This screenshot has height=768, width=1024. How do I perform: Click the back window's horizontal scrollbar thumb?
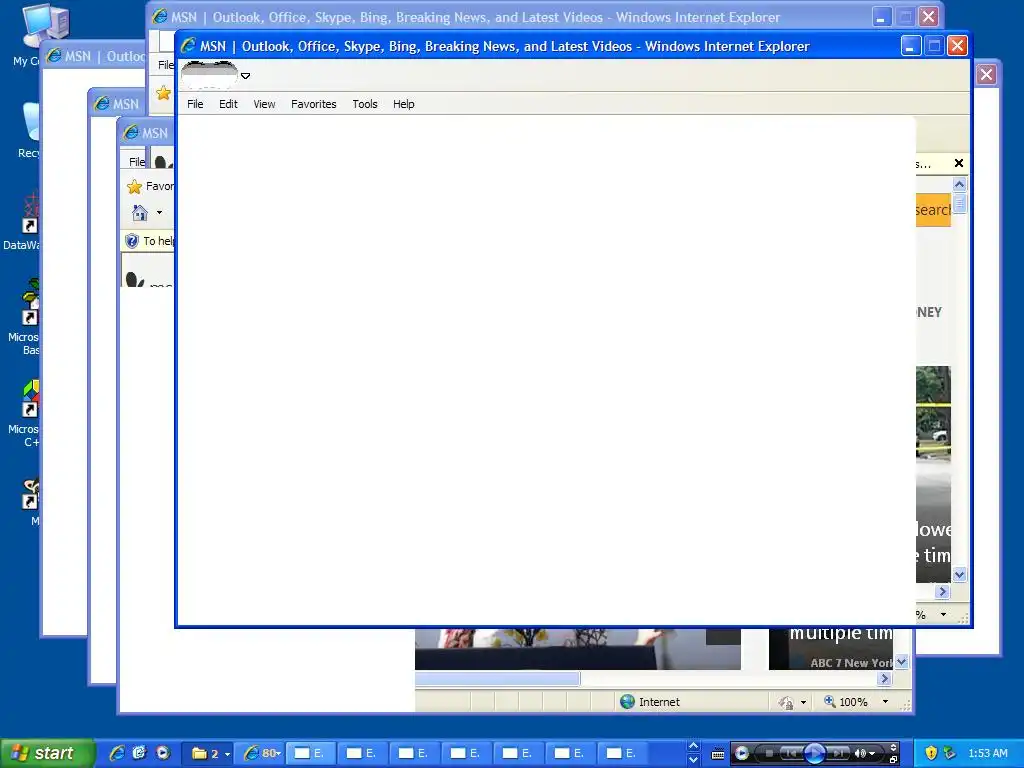[x=498, y=679]
